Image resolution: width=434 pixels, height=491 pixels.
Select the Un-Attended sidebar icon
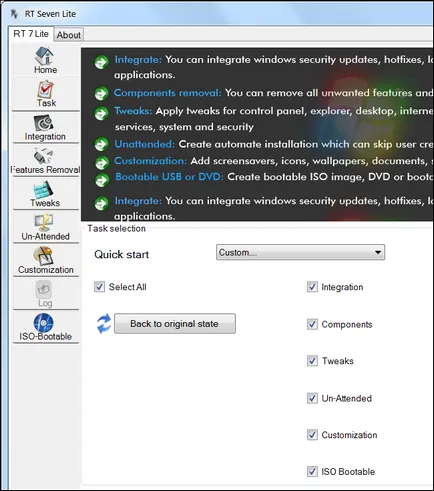(44, 222)
